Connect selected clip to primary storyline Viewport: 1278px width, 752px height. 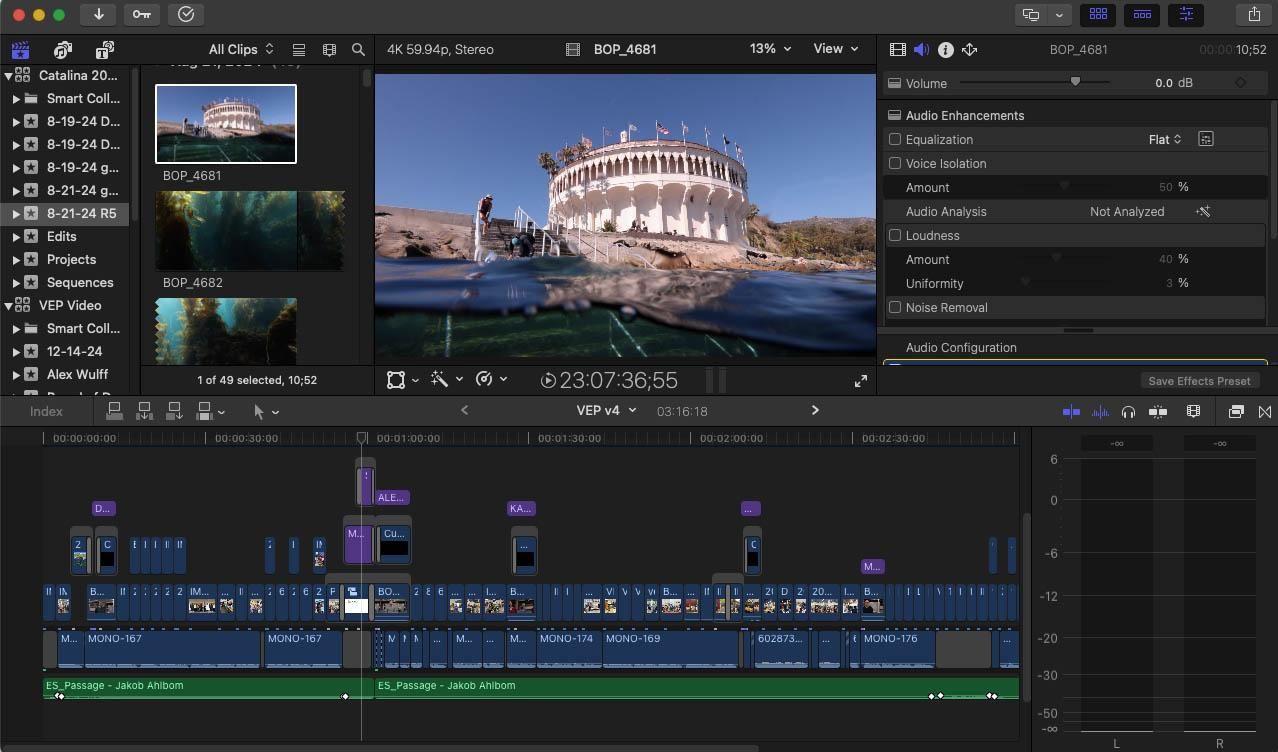[x=114, y=411]
